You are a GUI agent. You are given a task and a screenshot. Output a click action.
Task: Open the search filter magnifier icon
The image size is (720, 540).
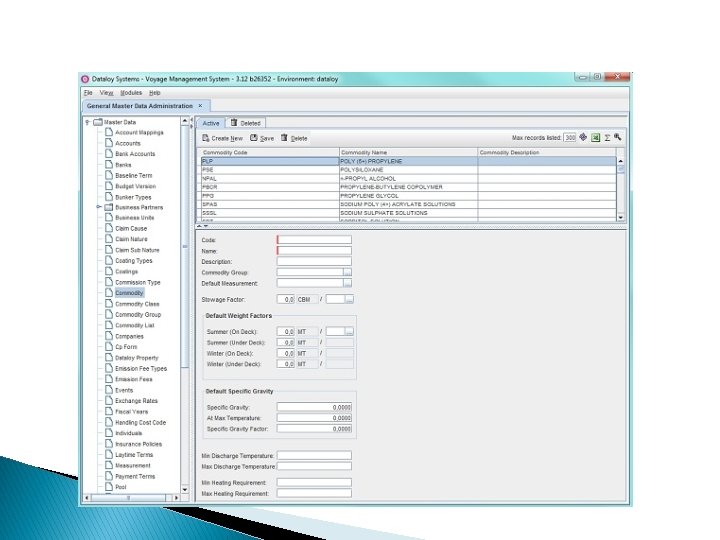[618, 137]
